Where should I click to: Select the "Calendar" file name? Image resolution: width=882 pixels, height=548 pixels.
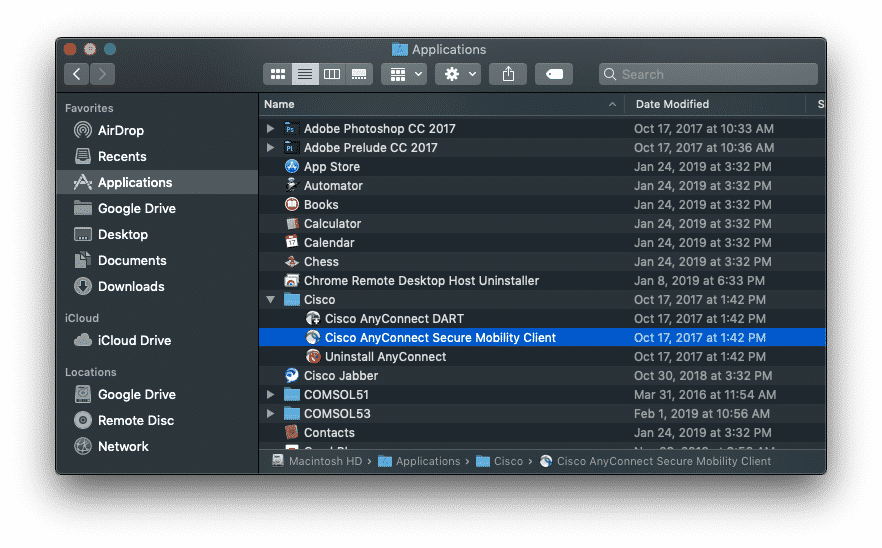point(329,242)
